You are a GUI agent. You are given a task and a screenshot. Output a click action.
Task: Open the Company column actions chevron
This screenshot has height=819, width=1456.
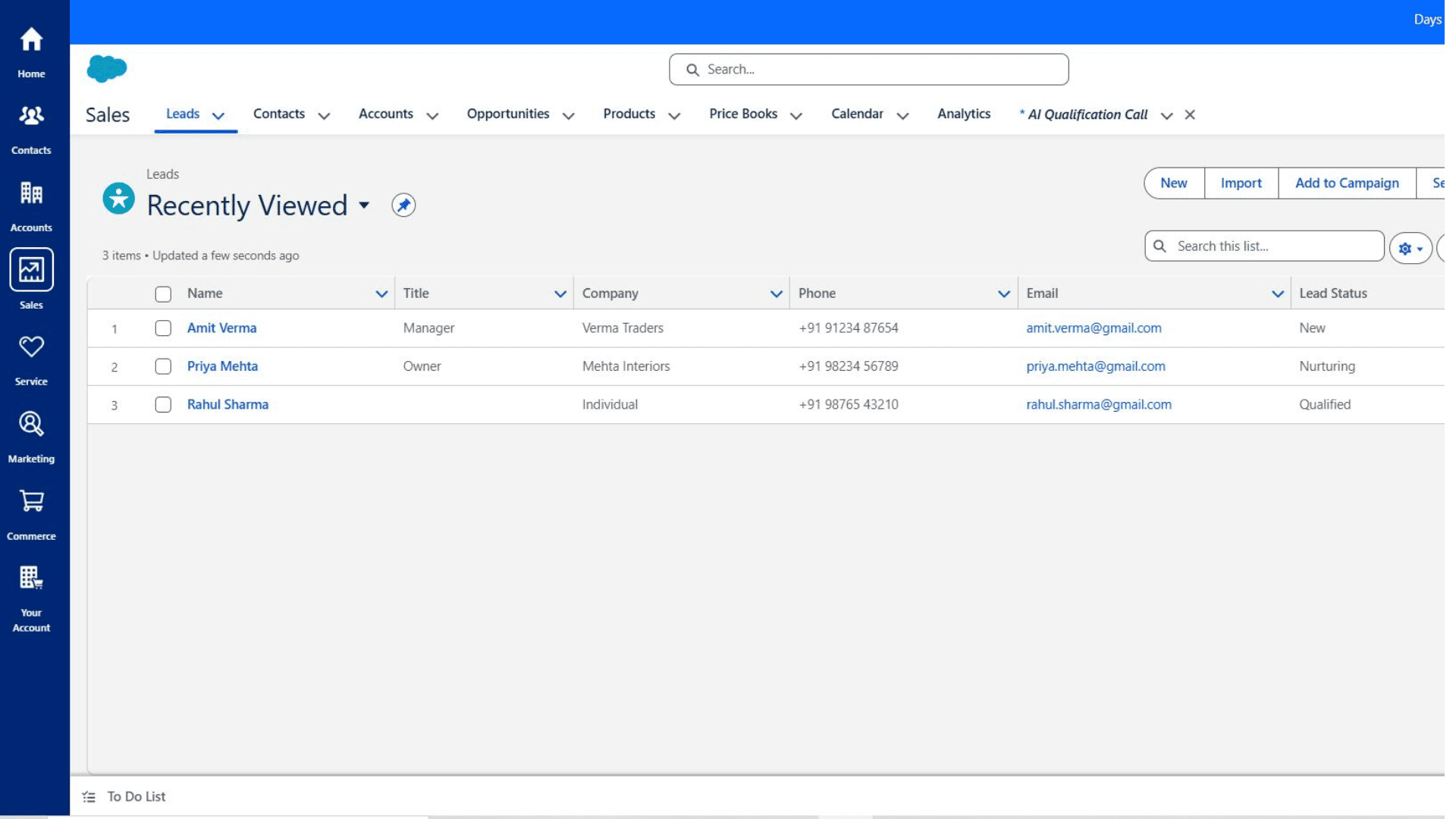pos(776,294)
